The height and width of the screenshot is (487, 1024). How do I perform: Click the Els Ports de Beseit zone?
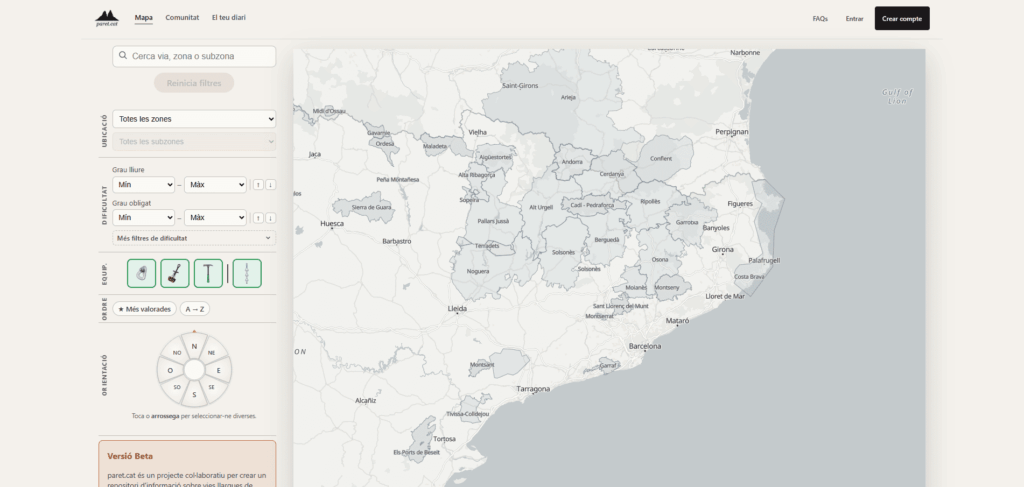pos(417,452)
